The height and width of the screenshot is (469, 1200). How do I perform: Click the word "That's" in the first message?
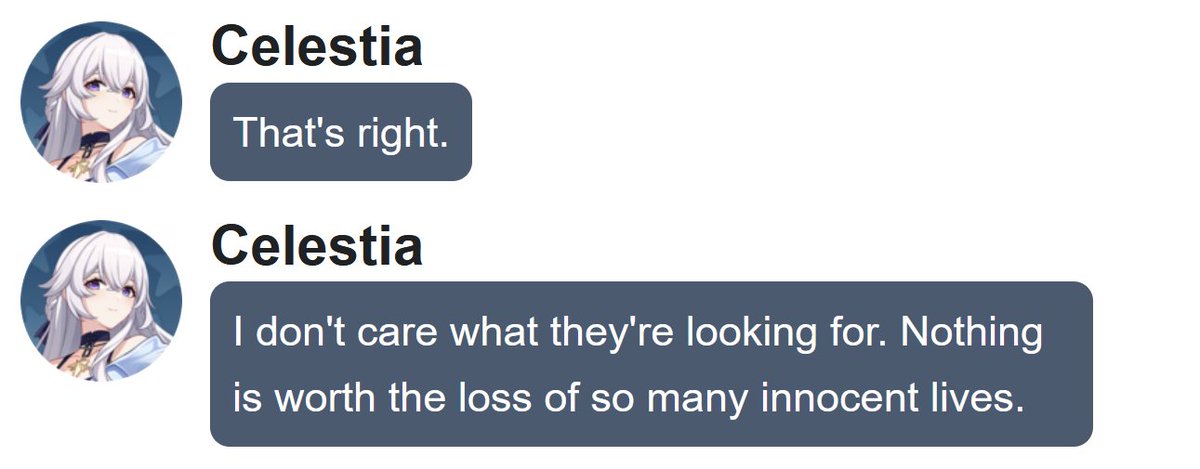point(283,133)
